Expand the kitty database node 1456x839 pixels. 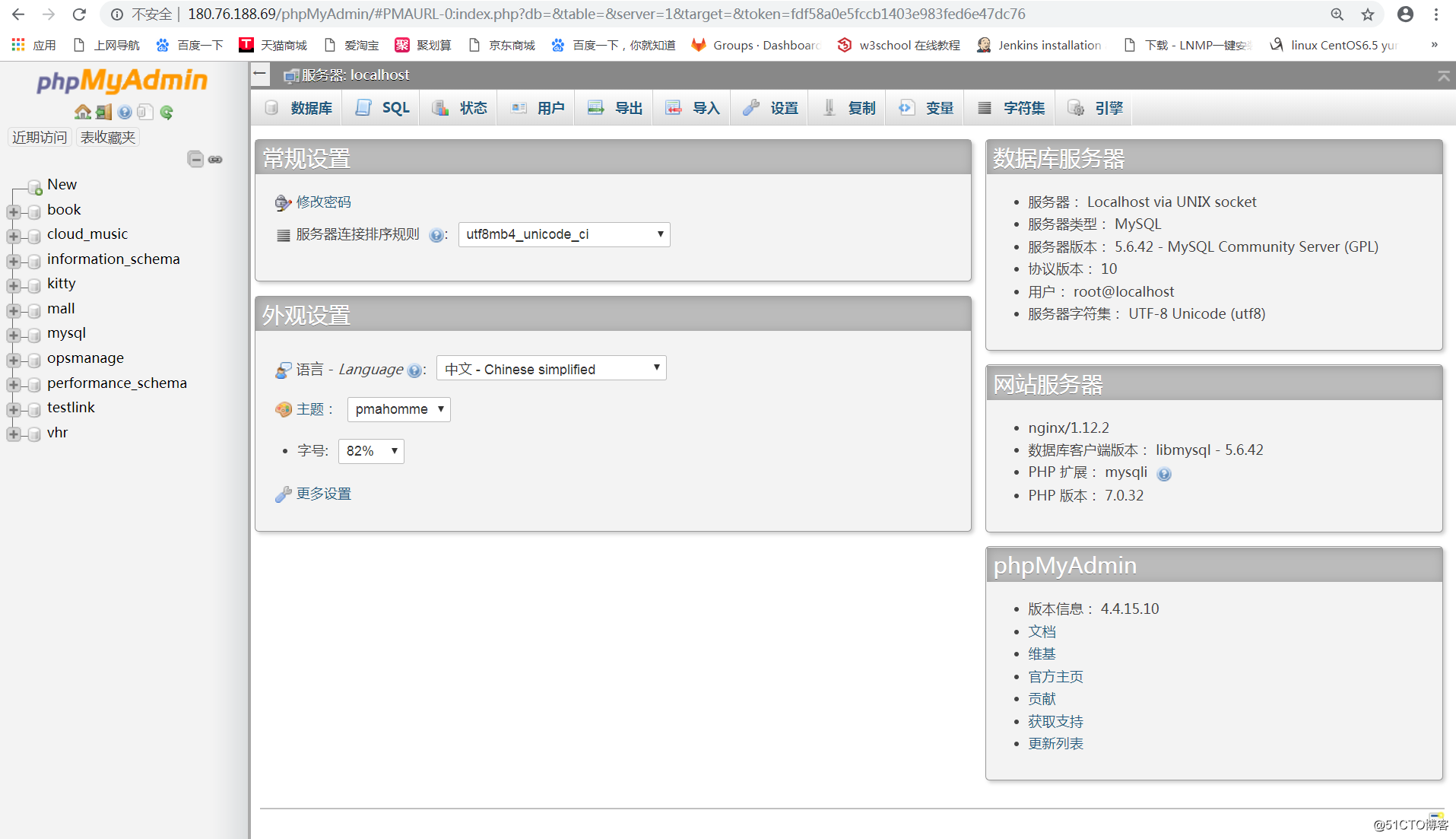[13, 285]
